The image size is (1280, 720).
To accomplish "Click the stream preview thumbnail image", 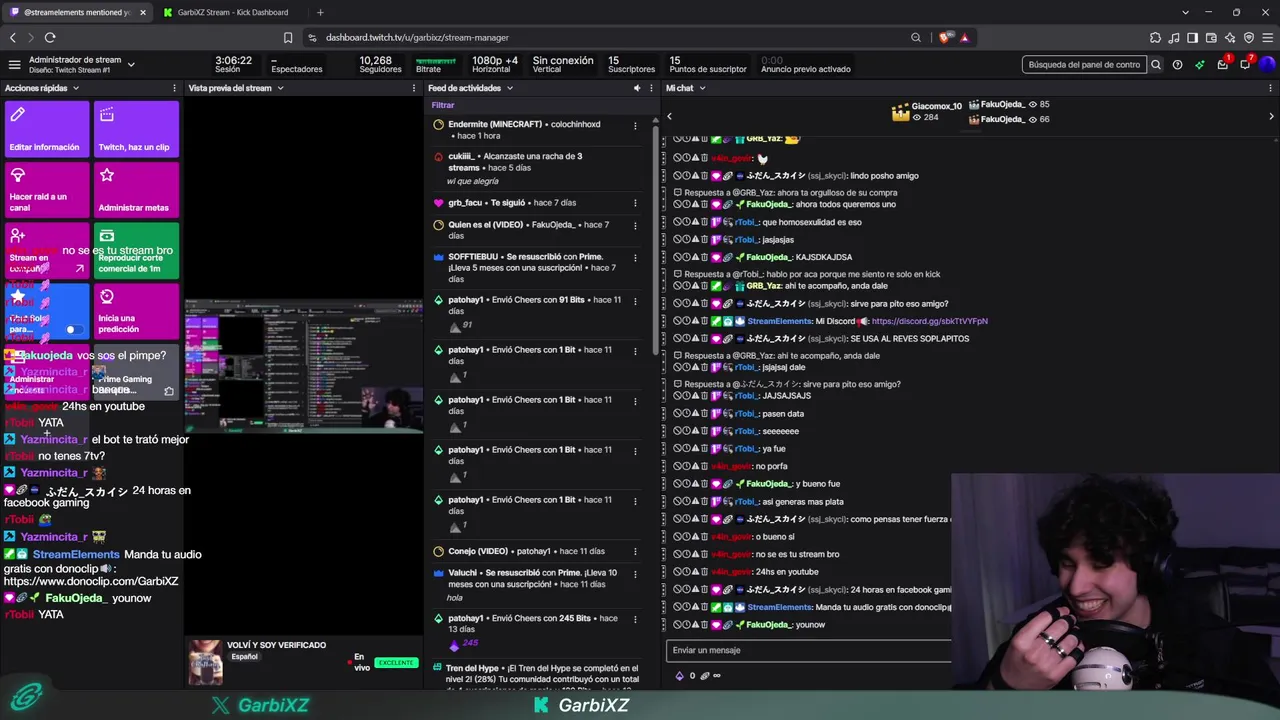I will (x=303, y=366).
